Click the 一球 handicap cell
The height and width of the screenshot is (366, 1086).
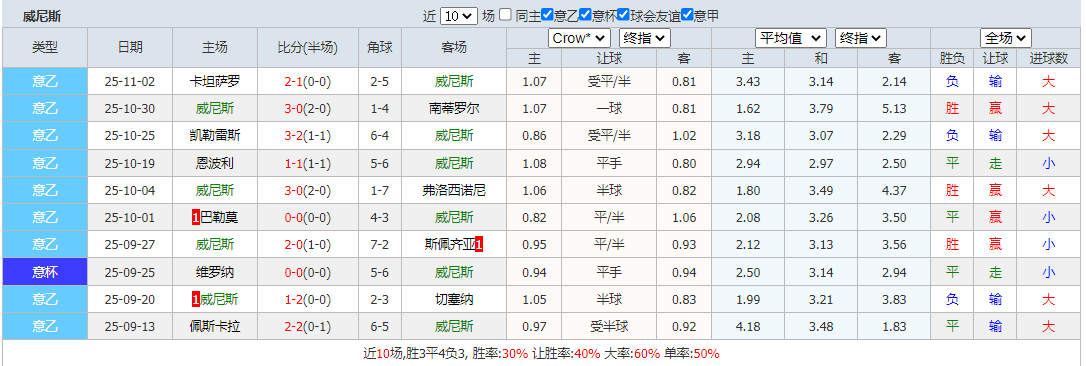coord(609,109)
